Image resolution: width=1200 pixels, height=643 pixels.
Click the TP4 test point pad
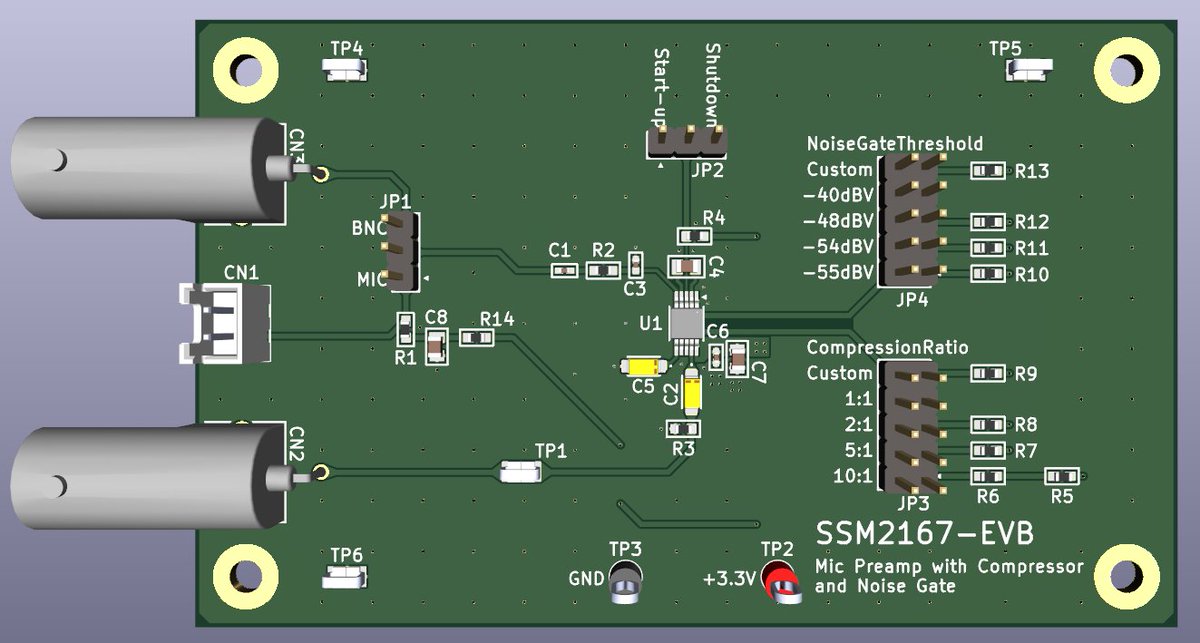(346, 69)
